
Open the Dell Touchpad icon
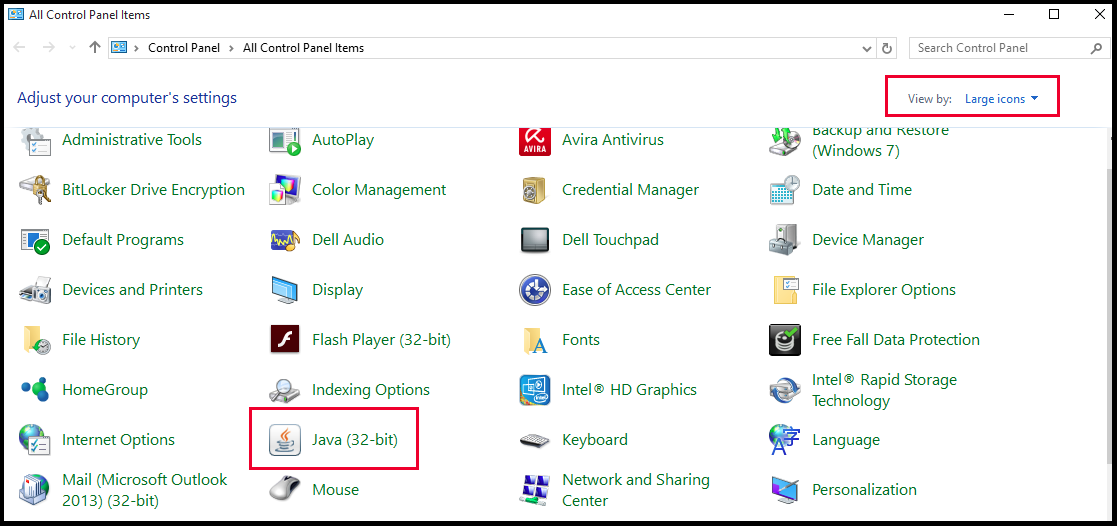535,240
